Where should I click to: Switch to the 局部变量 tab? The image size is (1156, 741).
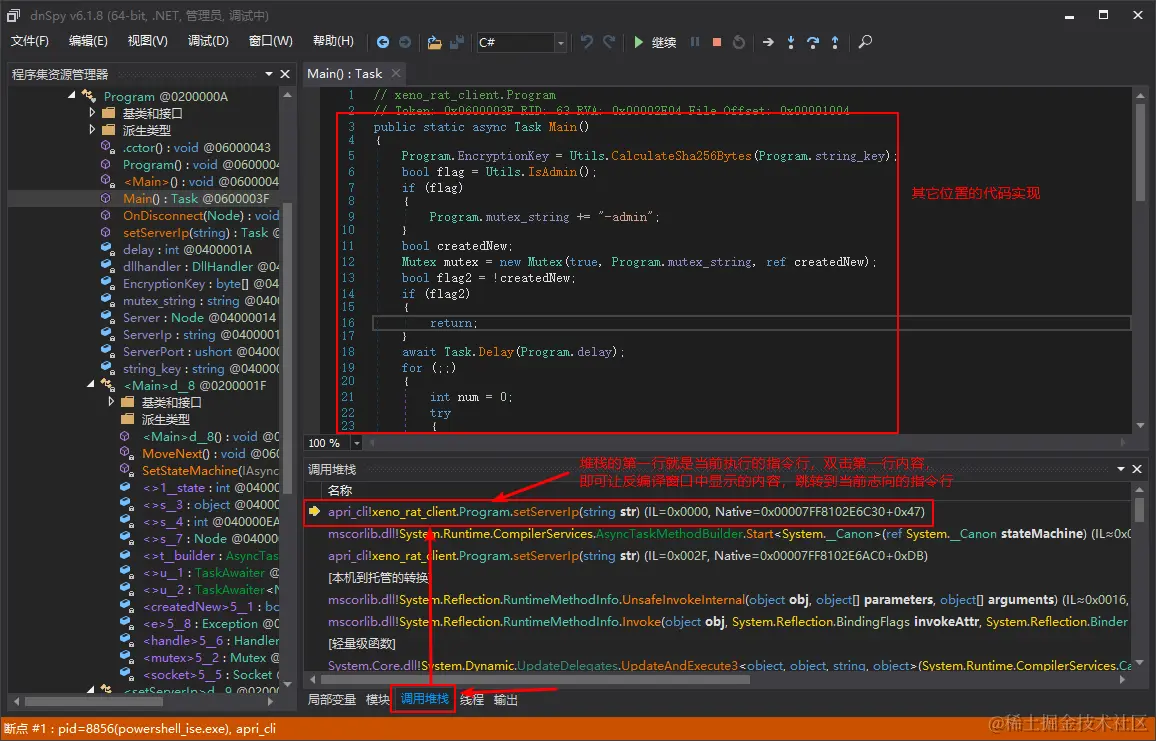tap(332, 700)
